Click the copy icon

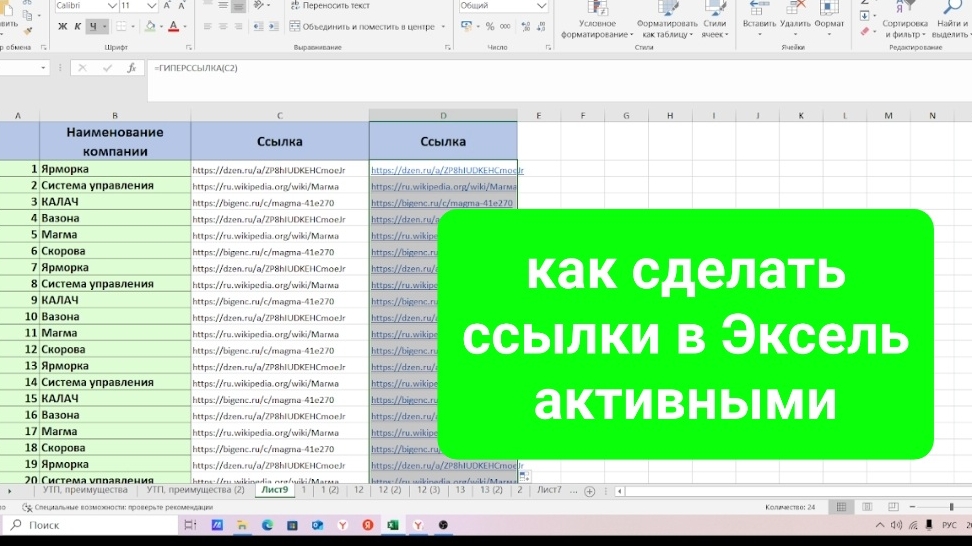pos(27,15)
